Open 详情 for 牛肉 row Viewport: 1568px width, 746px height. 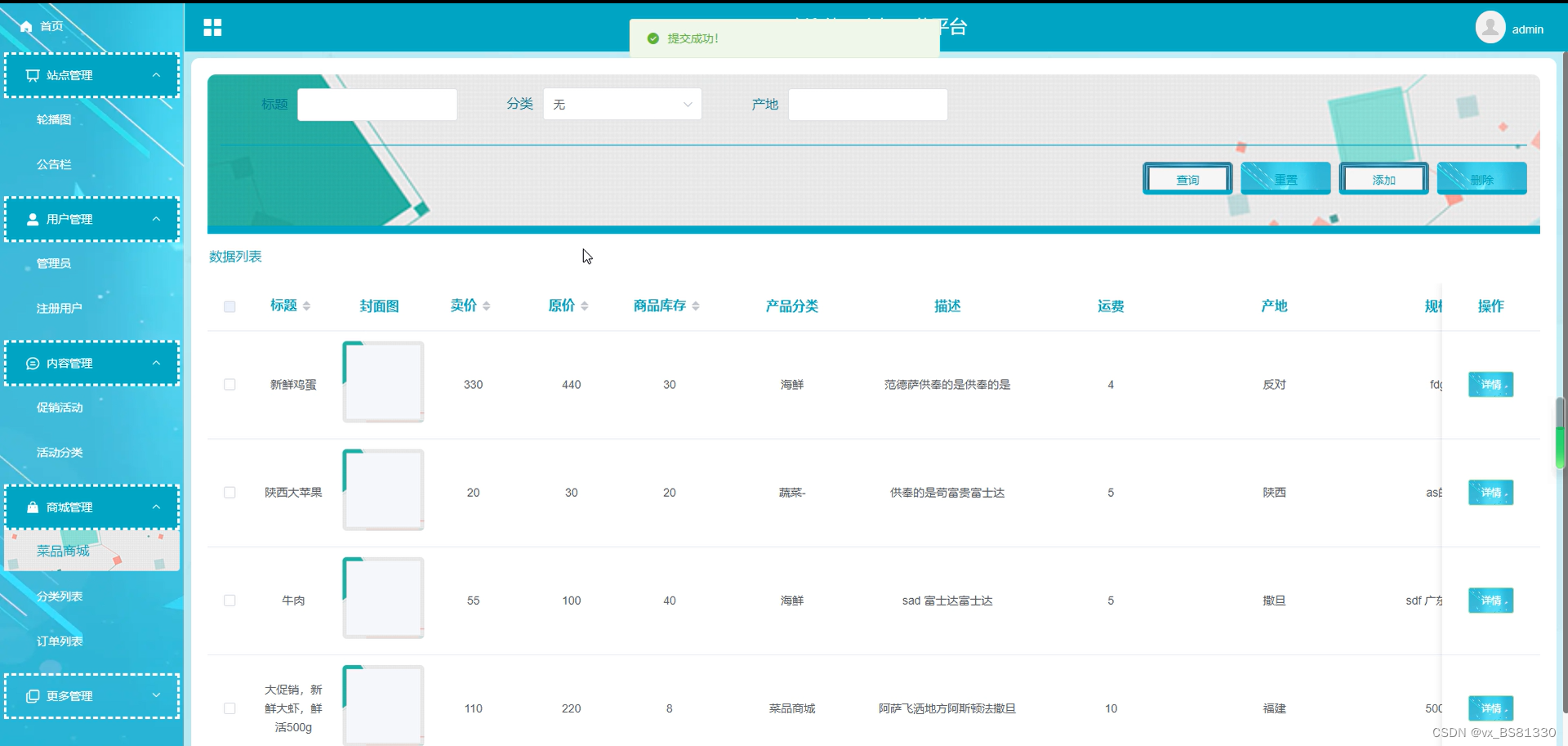coord(1490,600)
